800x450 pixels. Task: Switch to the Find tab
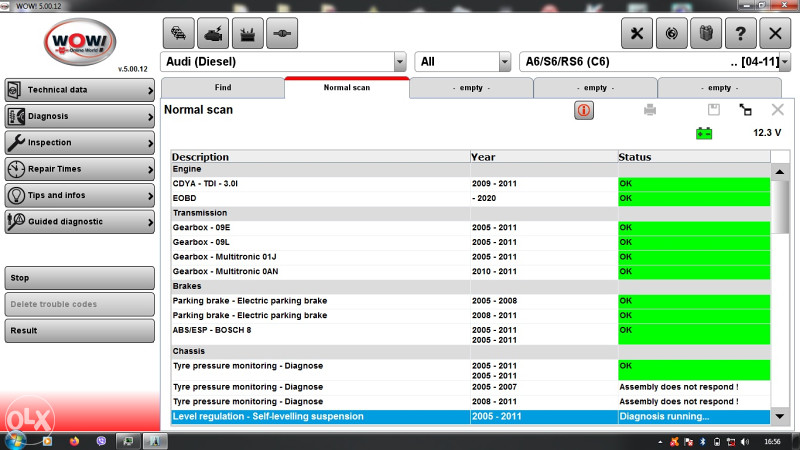223,88
